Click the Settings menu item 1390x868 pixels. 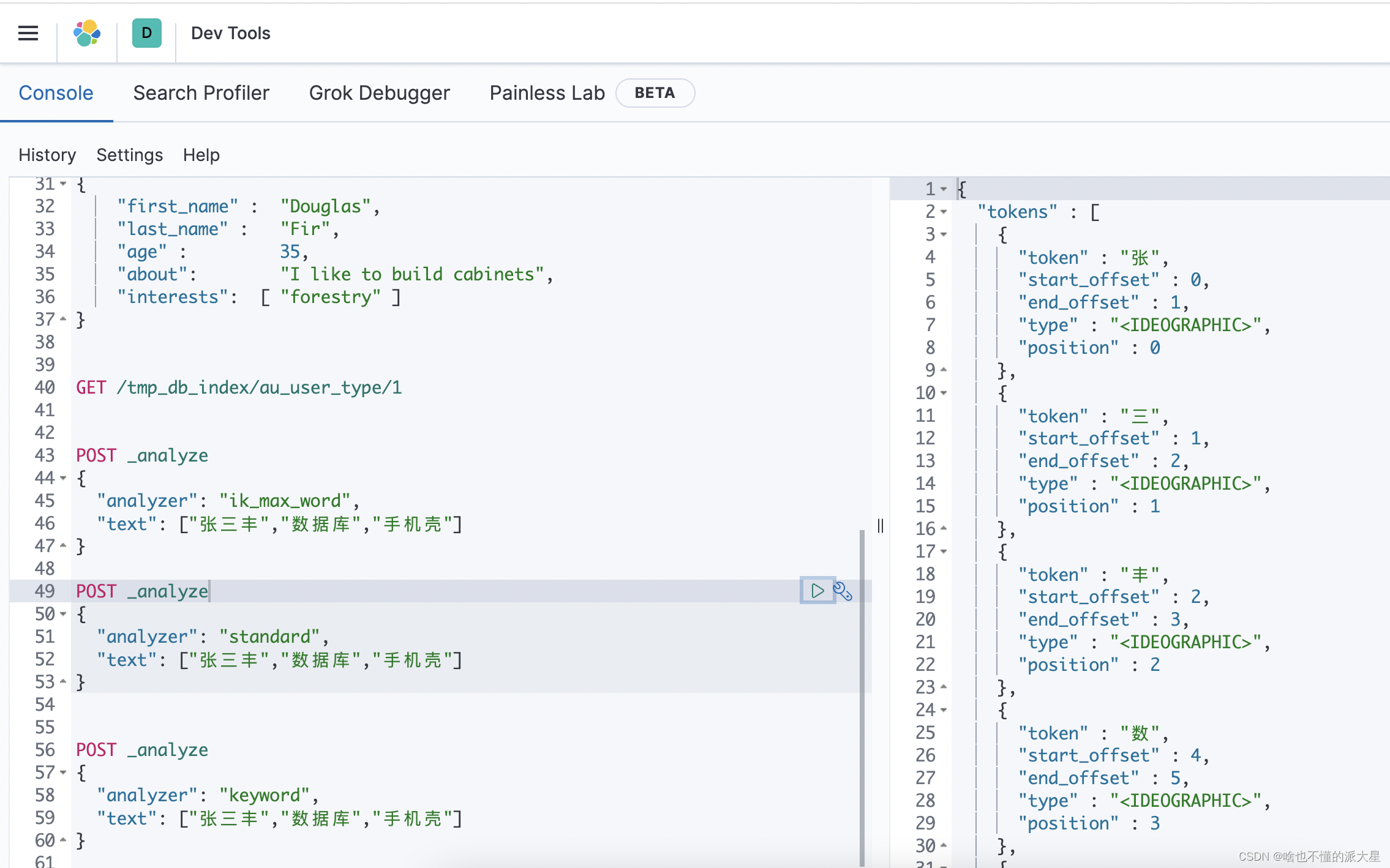coord(129,155)
